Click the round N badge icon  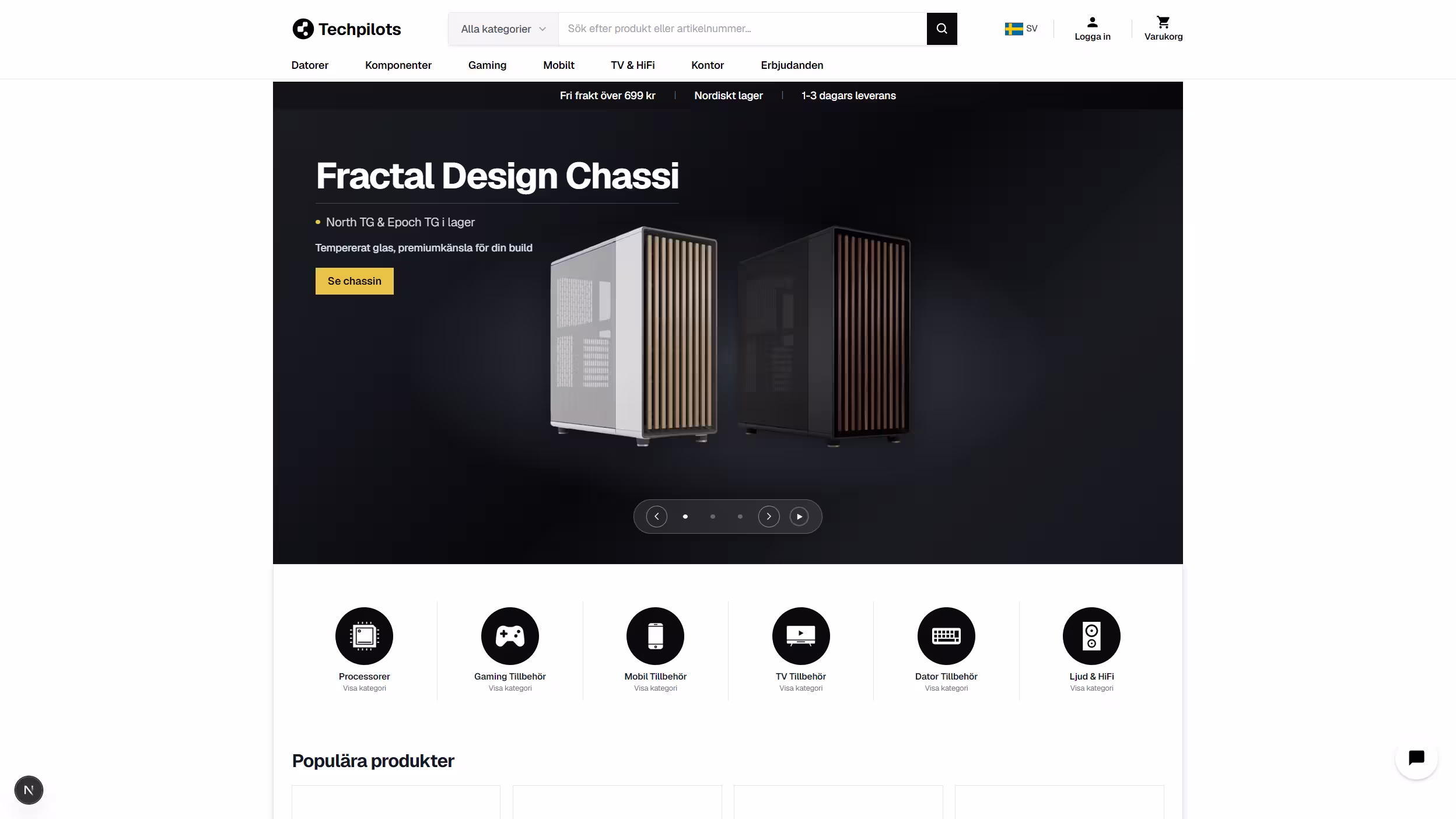pyautogui.click(x=29, y=790)
